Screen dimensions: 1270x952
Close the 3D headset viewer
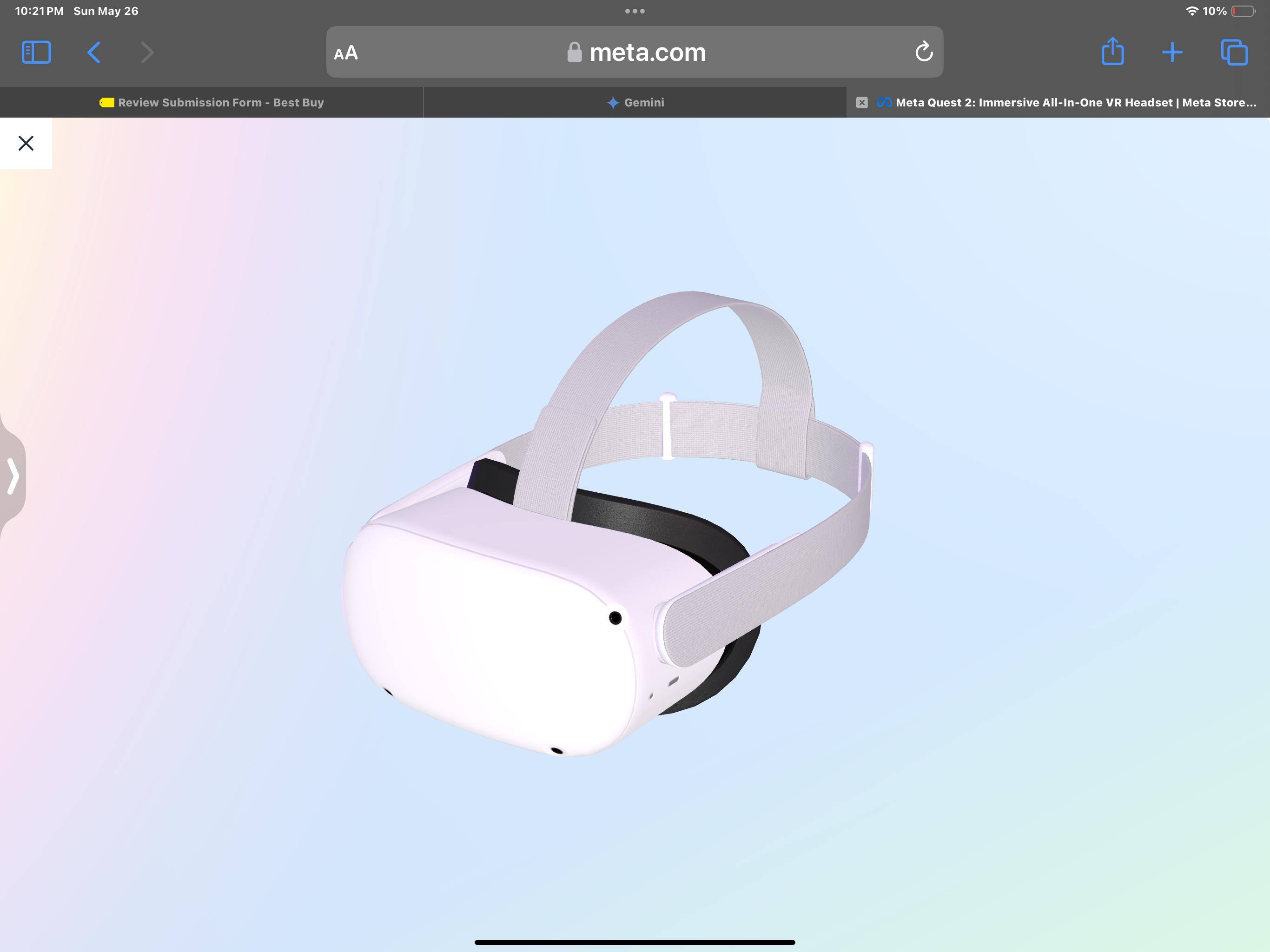26,143
